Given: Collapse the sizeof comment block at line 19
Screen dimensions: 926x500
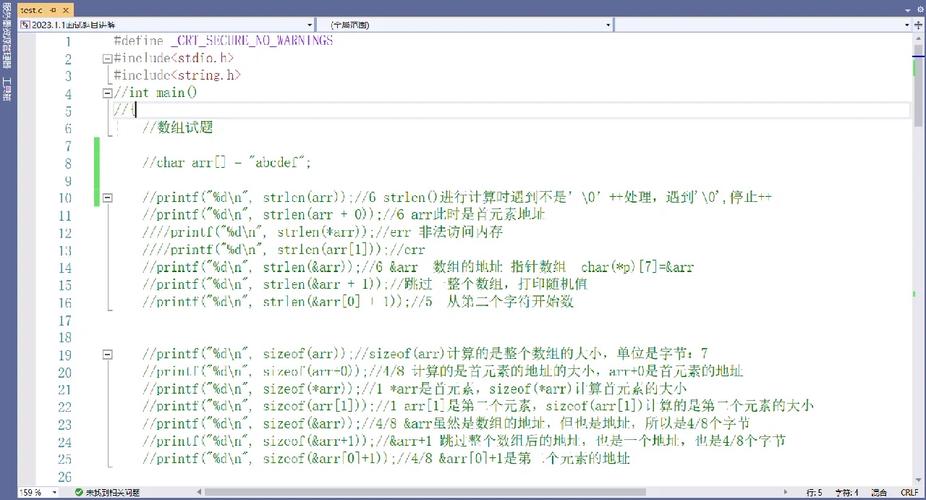Looking at the screenshot, I should pyautogui.click(x=106, y=354).
